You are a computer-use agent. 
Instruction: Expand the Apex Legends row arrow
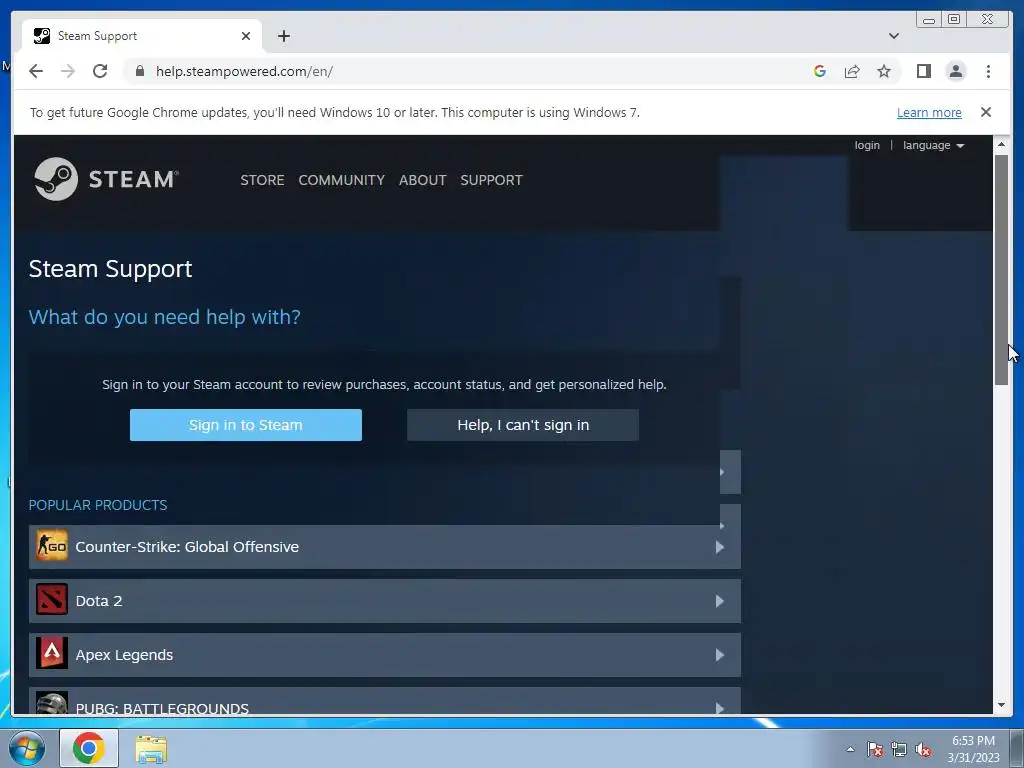(719, 654)
